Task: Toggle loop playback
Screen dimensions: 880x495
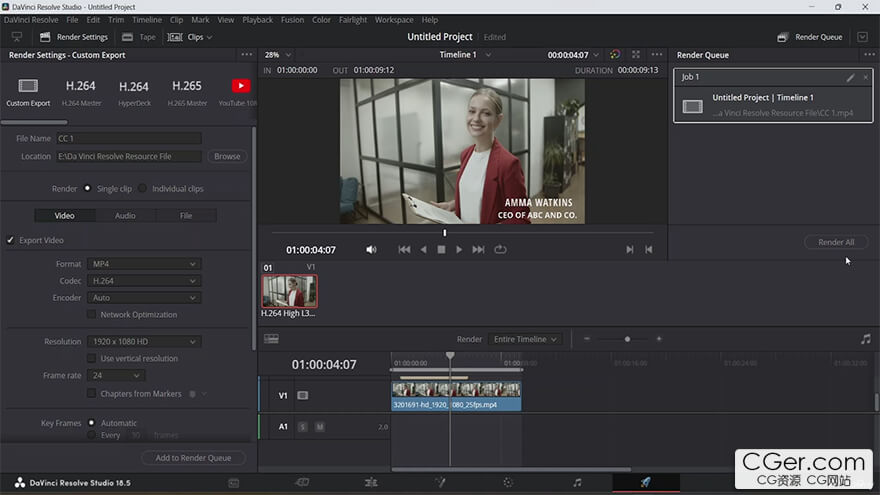Action: [500, 249]
